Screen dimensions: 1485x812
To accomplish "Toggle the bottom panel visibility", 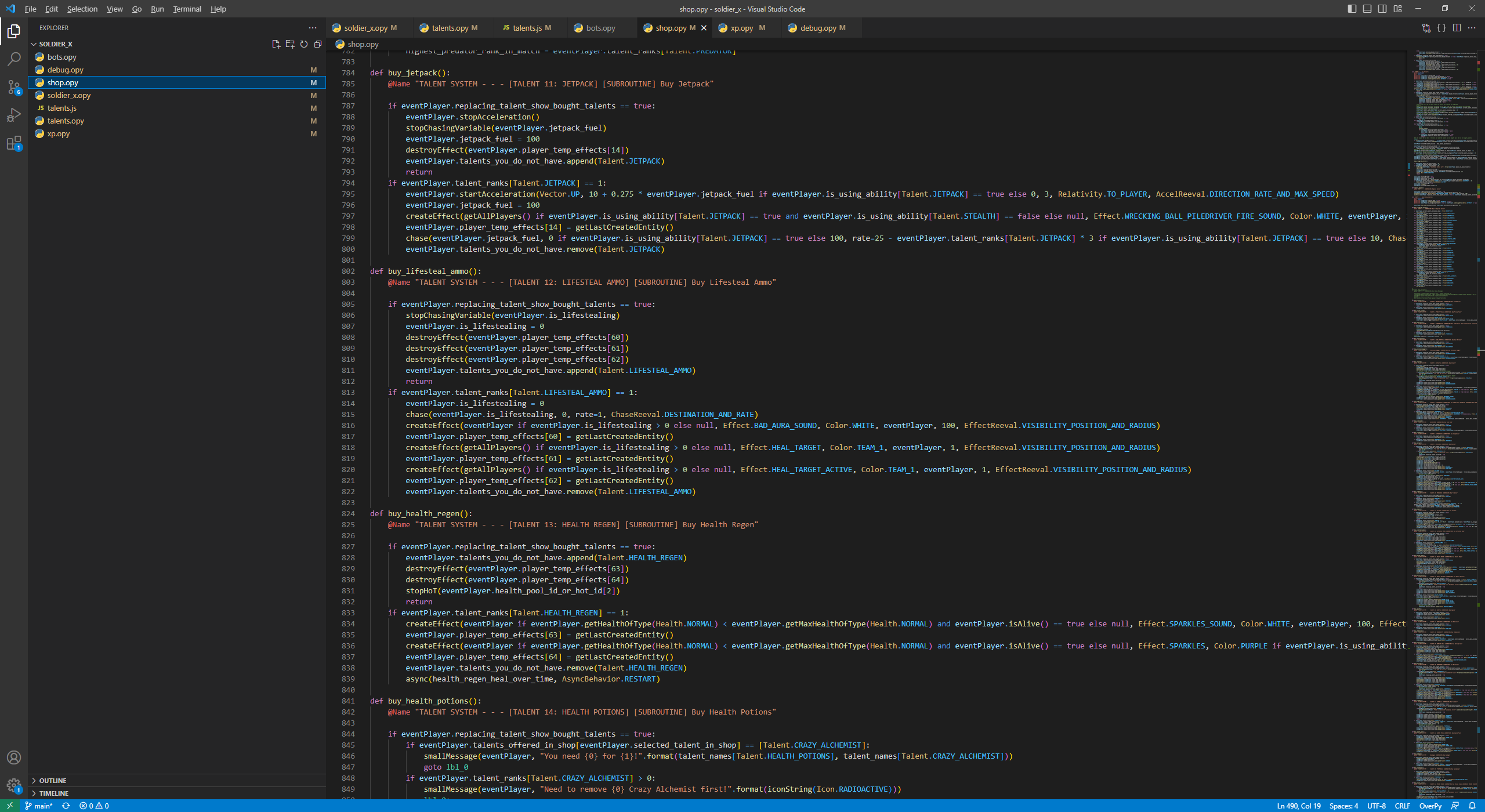I will pos(1367,9).
